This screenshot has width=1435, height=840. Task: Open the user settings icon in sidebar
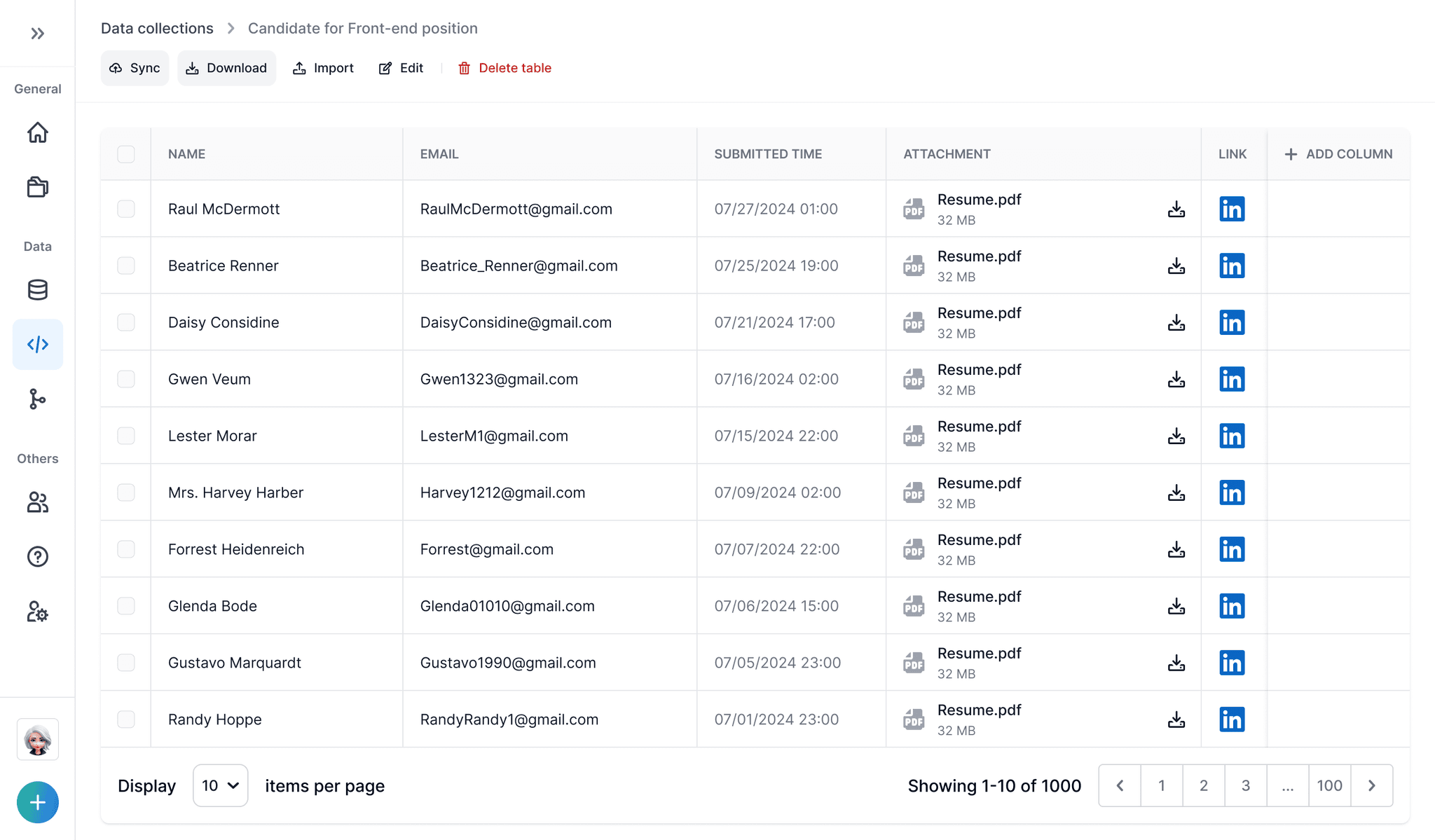pyautogui.click(x=37, y=612)
